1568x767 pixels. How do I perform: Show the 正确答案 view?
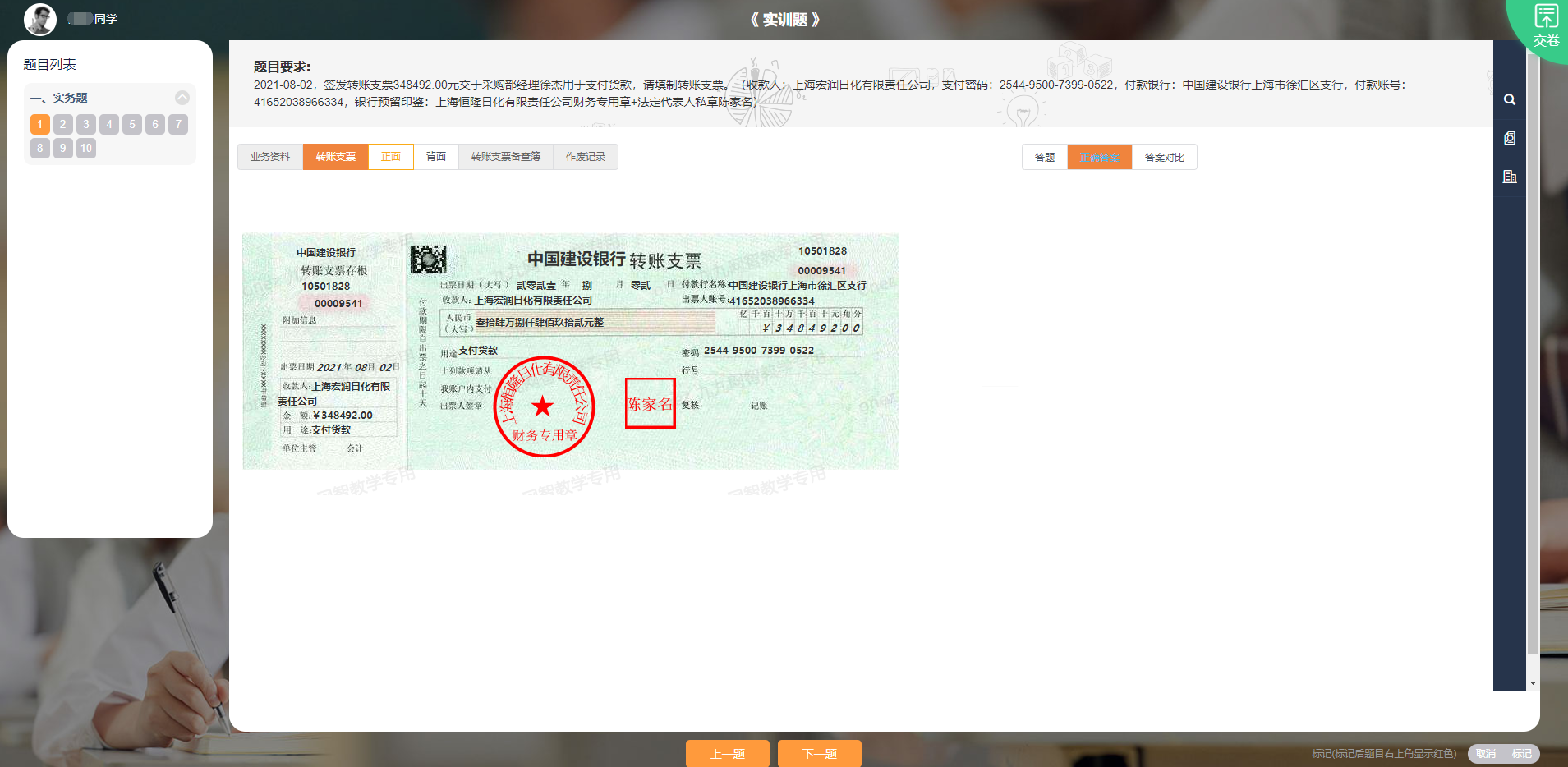1100,157
